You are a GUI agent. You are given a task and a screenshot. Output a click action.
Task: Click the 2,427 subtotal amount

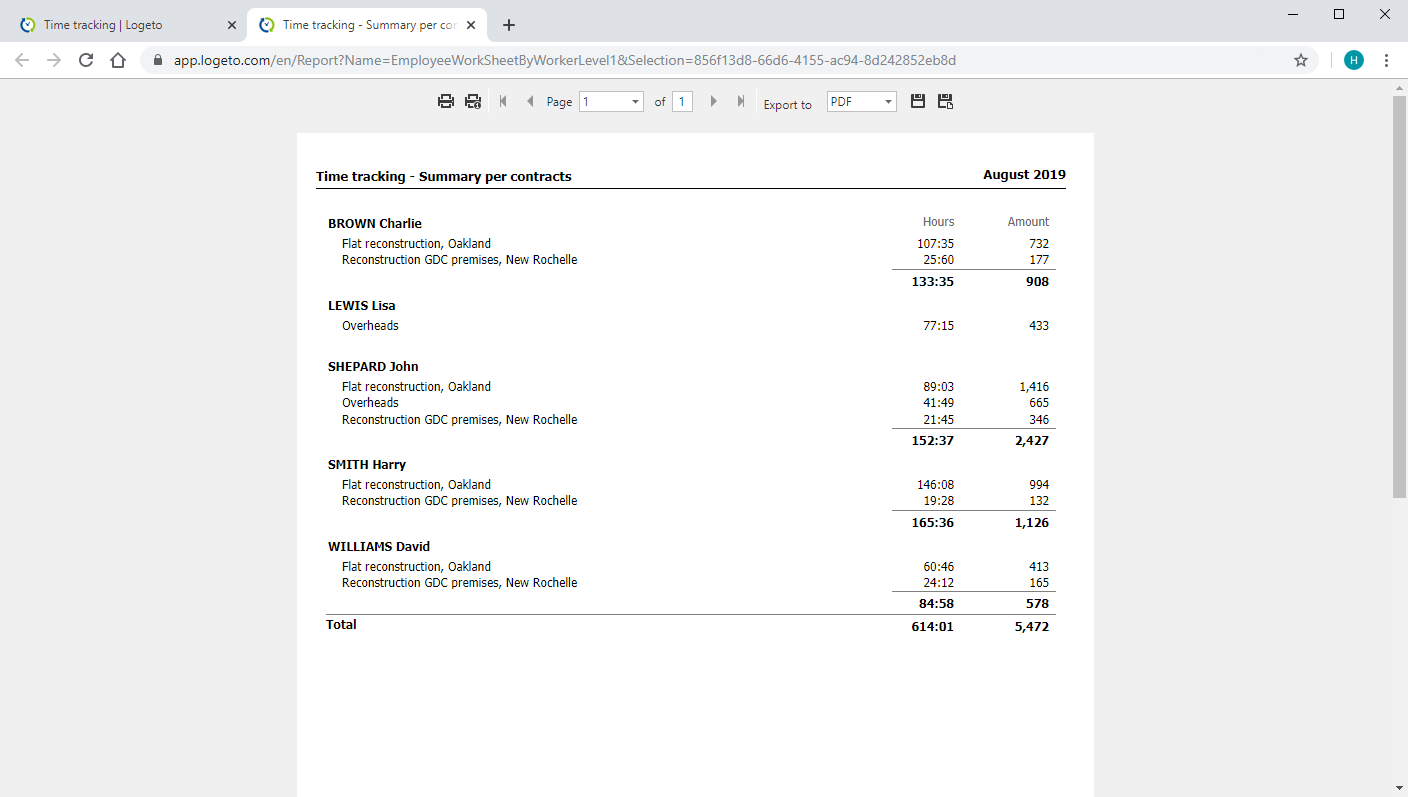[1032, 440]
